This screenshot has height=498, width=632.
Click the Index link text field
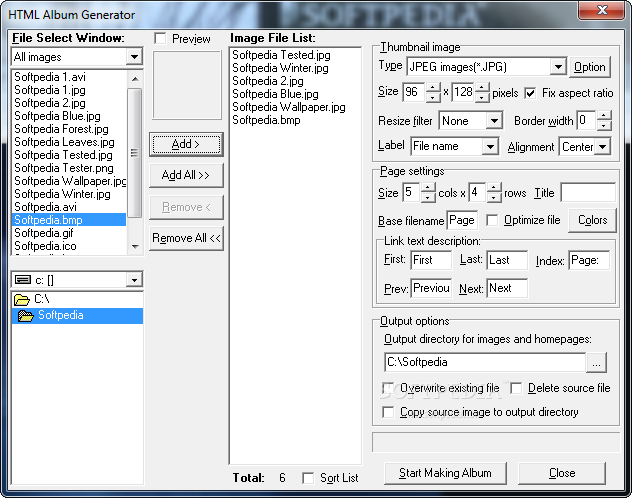coord(589,260)
